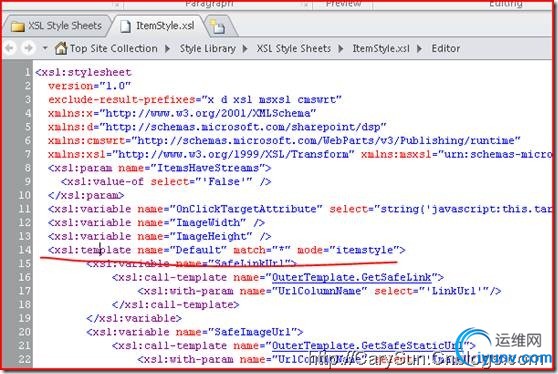Screen dimensions: 558x374
Task: Click line number 22 in the gutter
Action: pyautogui.click(x=25, y=359)
